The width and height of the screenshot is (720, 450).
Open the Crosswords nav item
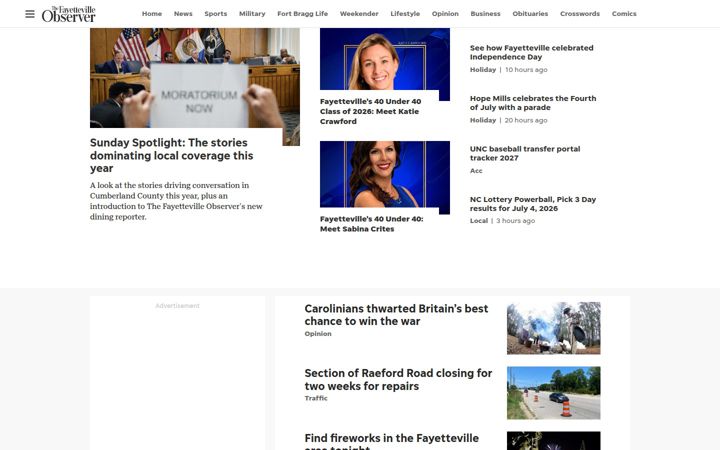click(x=580, y=14)
